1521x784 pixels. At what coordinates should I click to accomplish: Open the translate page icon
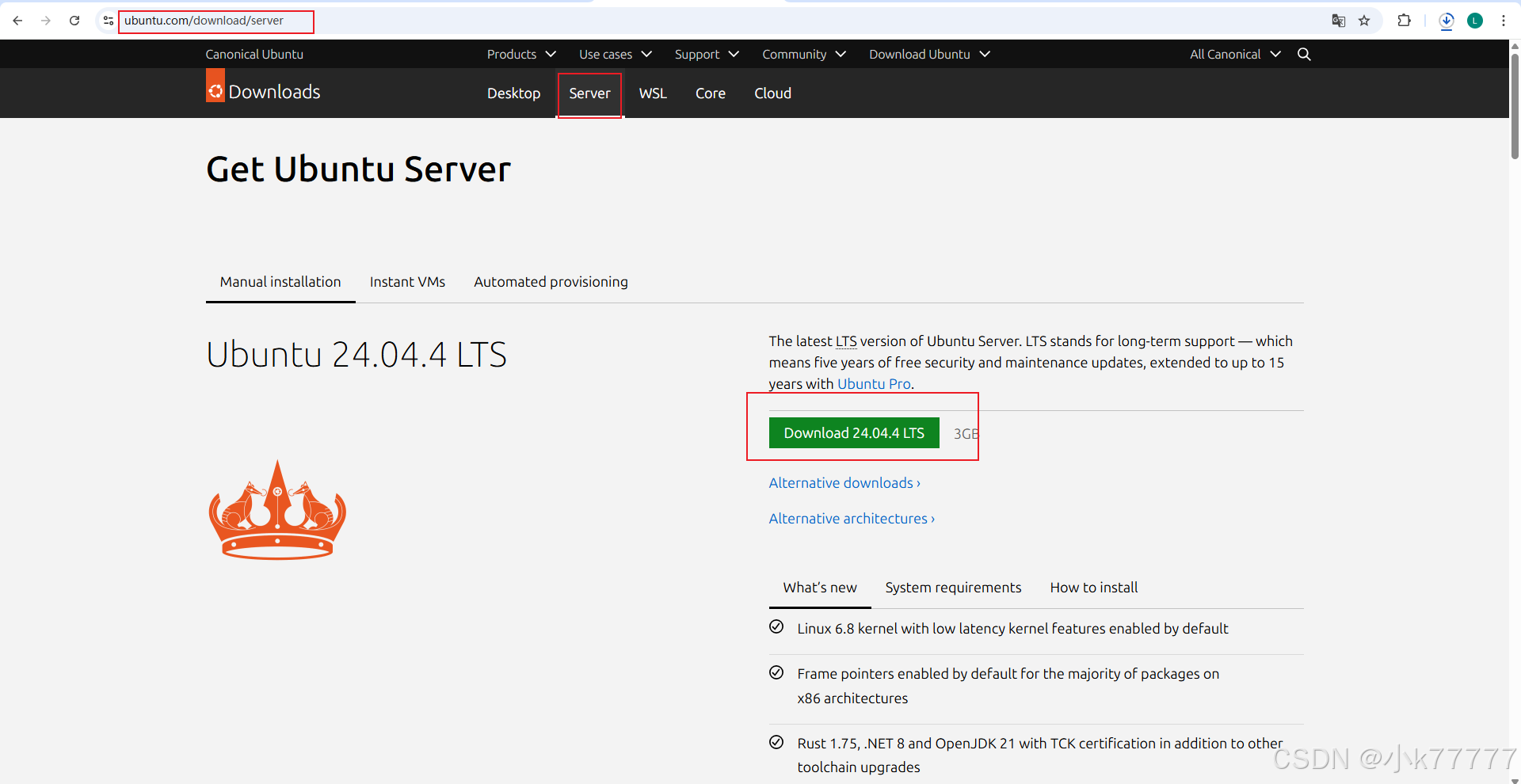(1339, 21)
